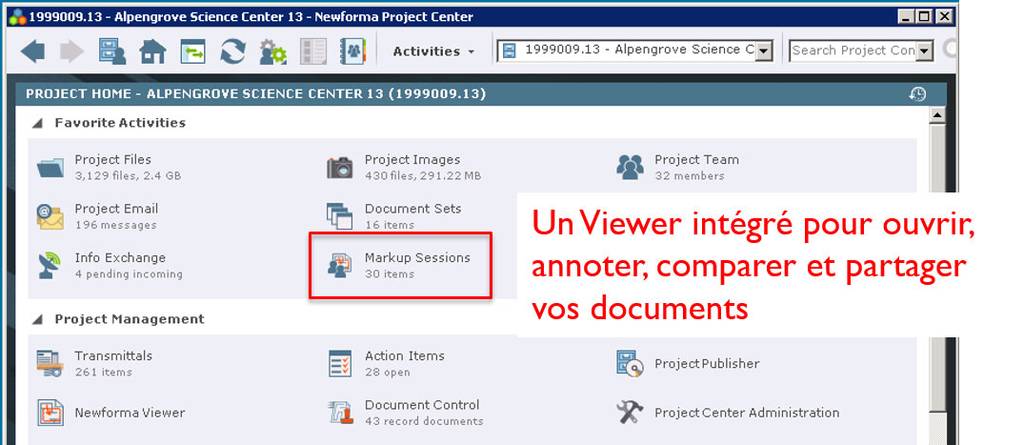Click the '3,129 files, 2.4 GB' text

127,176
